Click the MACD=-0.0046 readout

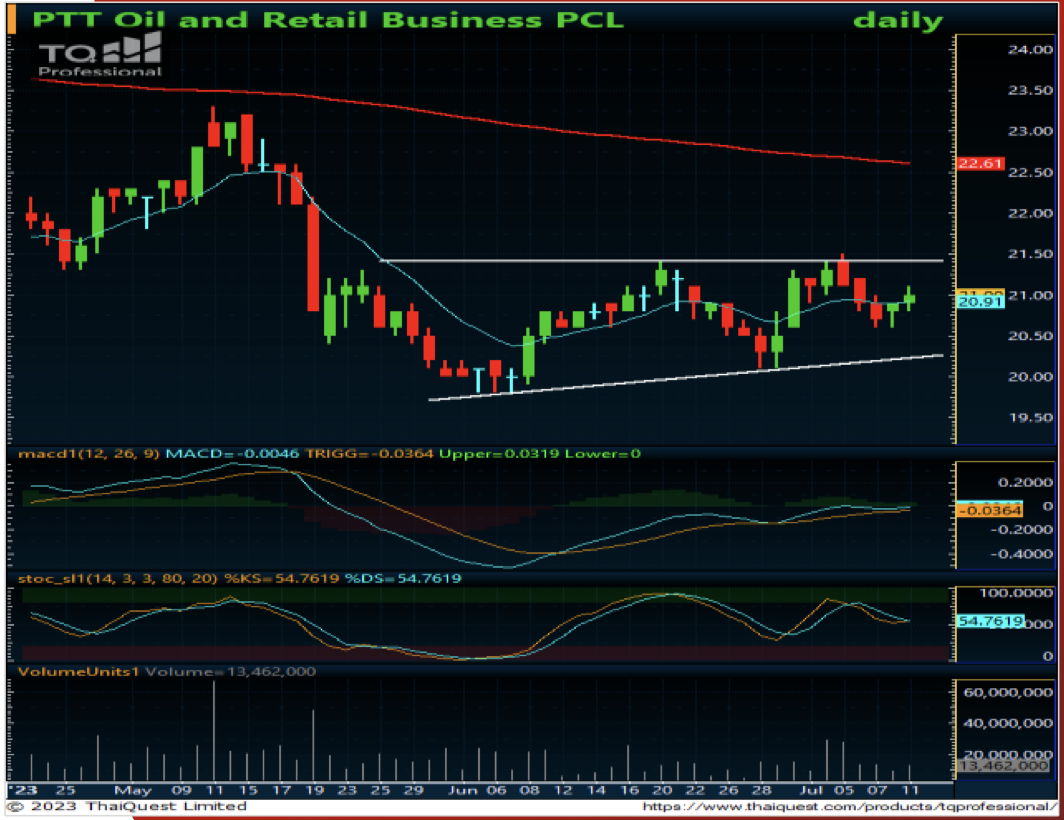coord(232,453)
